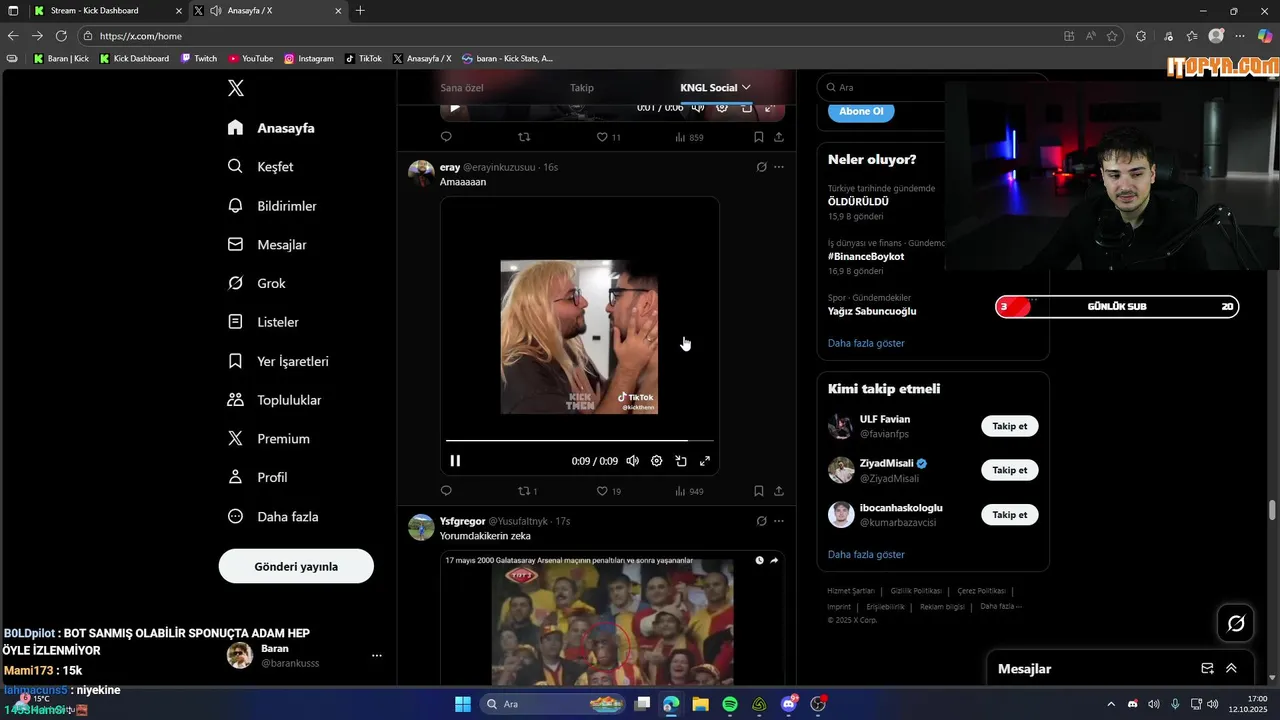Screen dimensions: 1280x720
Task: Compose new message in Mesajlar drawer
Action: (x=1207, y=669)
